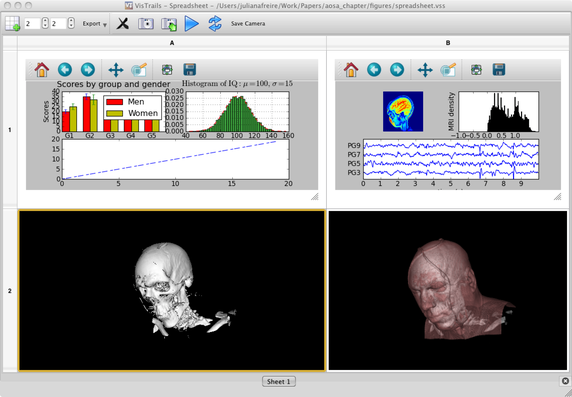Click the back arrow in cell B1 toolbar
572x397 pixels.
[x=374, y=69]
